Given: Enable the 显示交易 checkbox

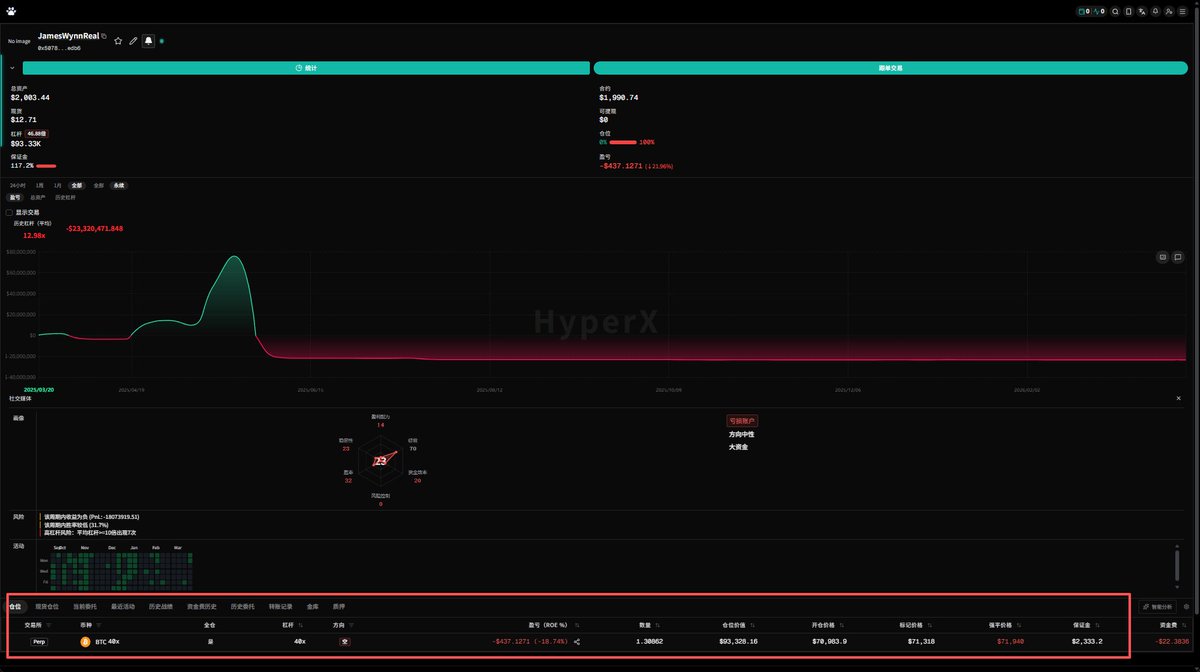Looking at the screenshot, I should click(x=10, y=212).
